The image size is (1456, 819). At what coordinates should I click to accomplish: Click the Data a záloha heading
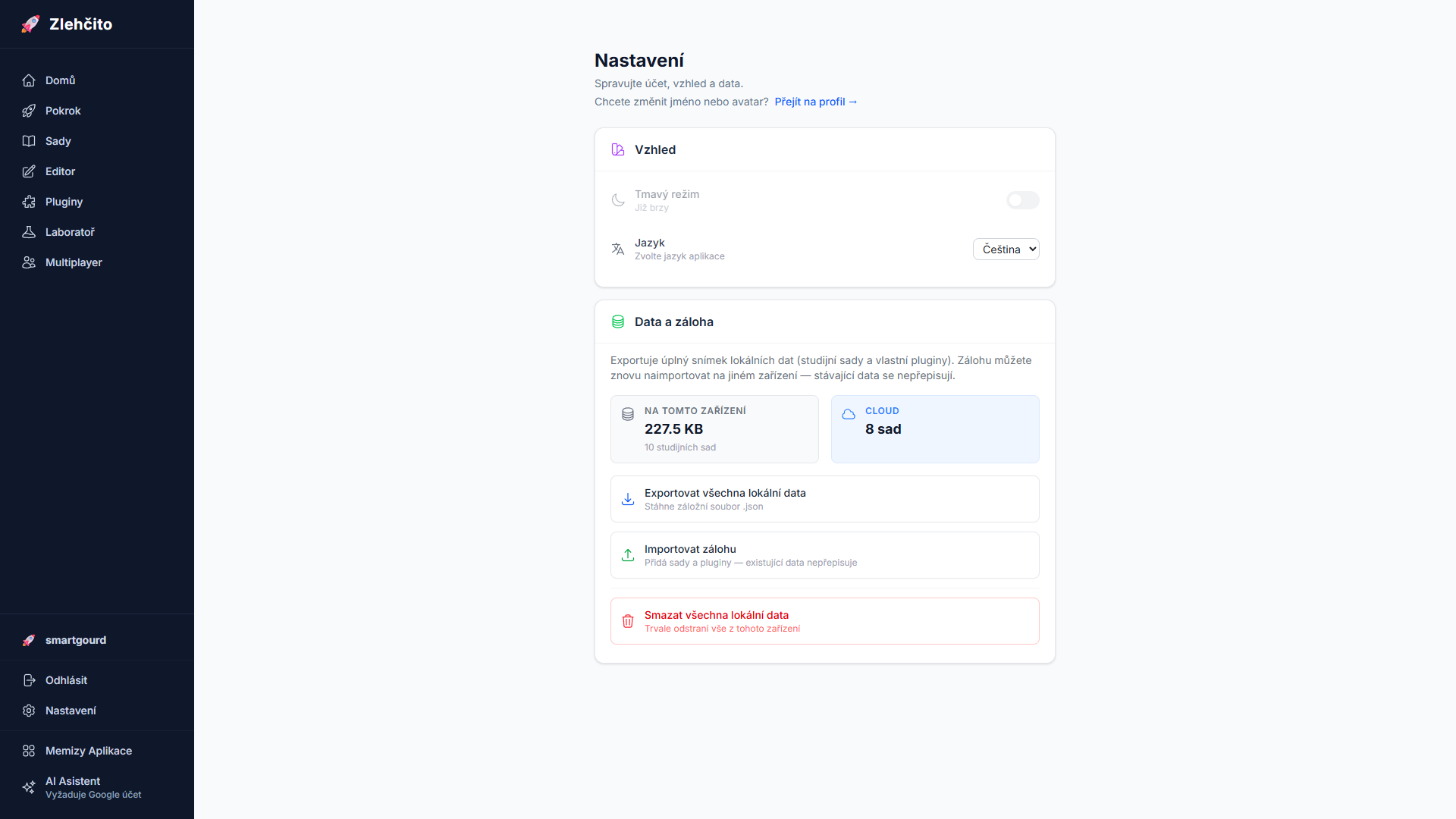point(674,322)
